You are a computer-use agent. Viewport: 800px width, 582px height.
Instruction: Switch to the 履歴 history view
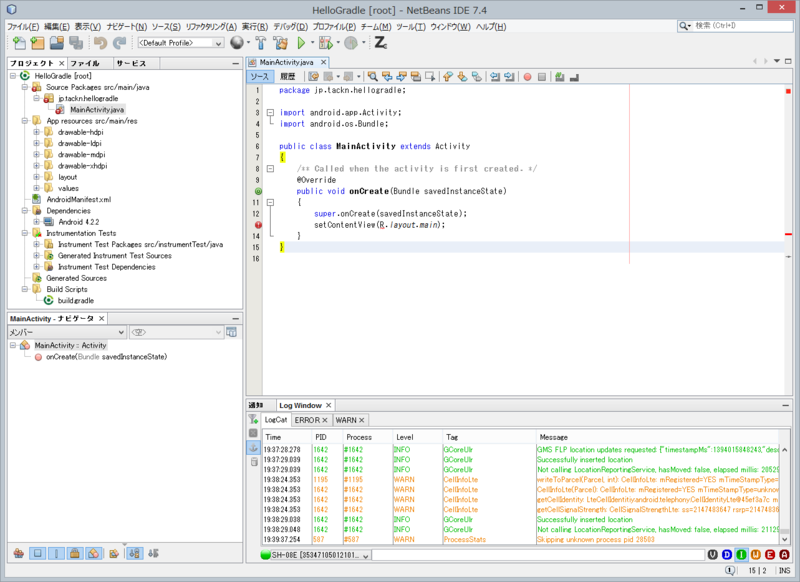(x=287, y=77)
